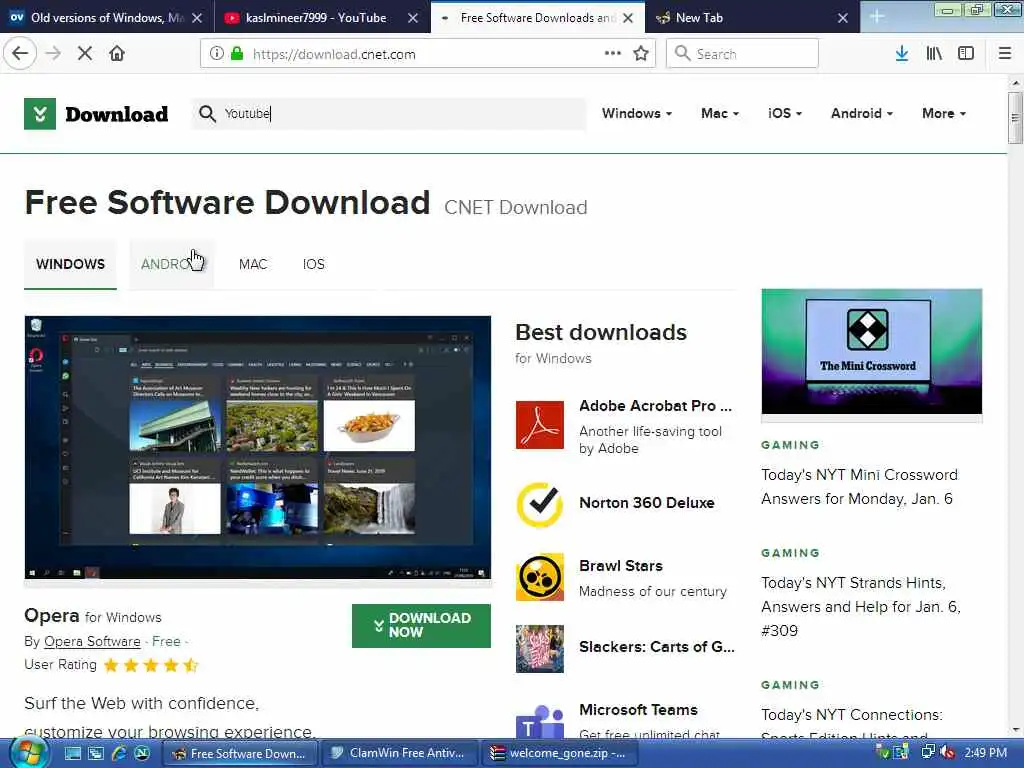Open welcome_gone.zip taskbar window
This screenshot has width=1024, height=768.
[560, 753]
